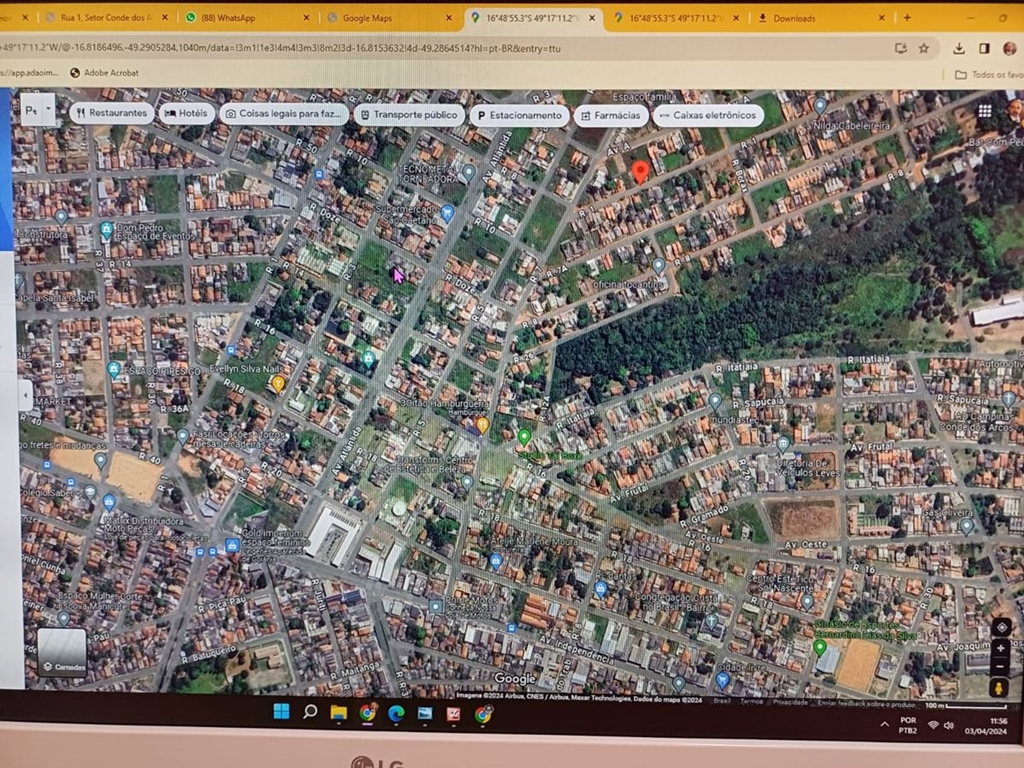Click the Tecnometal Tornadora map pin
The height and width of the screenshot is (768, 1024).
(468, 172)
